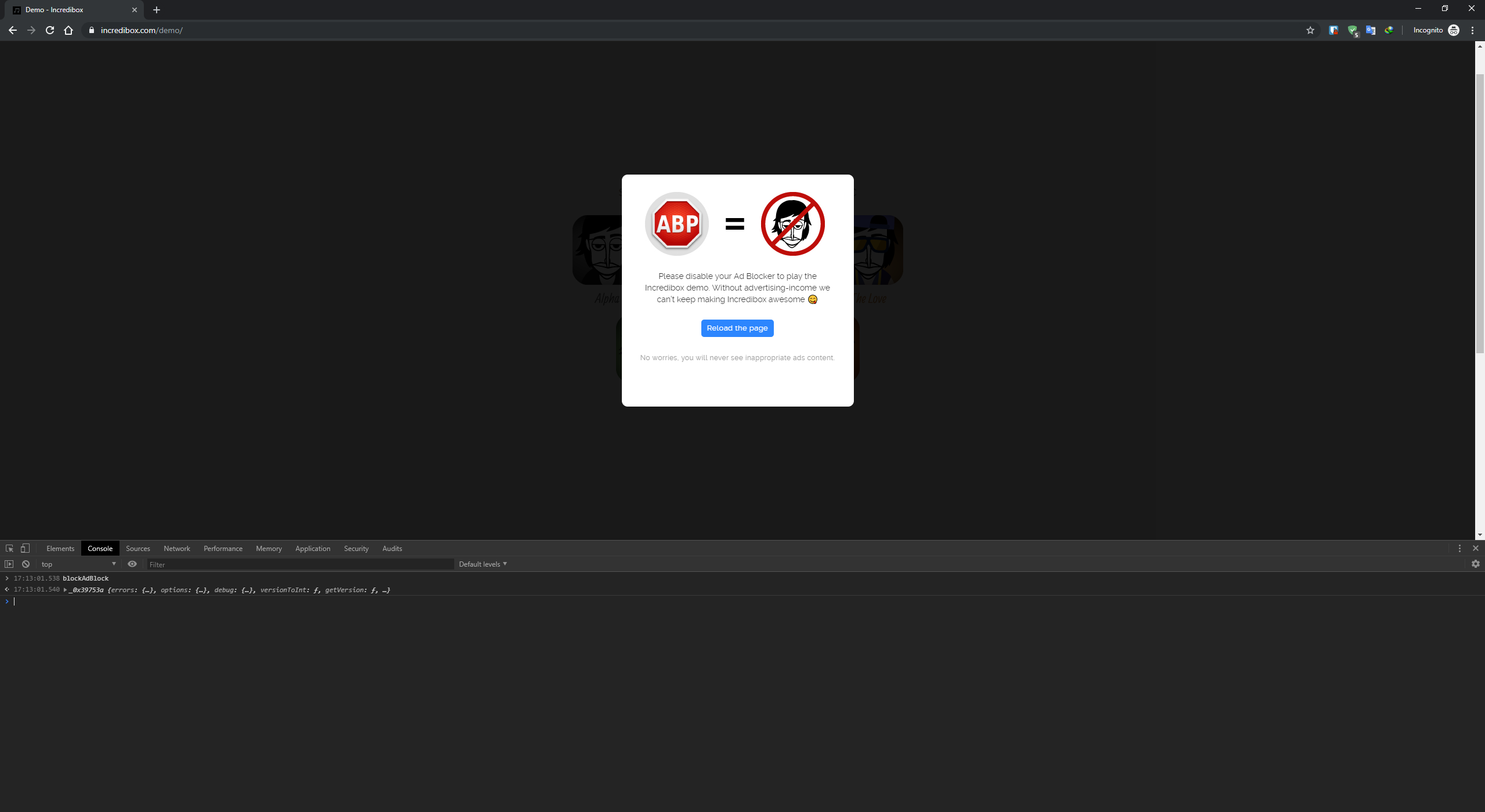The height and width of the screenshot is (812, 1485).
Task: Open the Google Translate extension
Action: coord(1371,30)
